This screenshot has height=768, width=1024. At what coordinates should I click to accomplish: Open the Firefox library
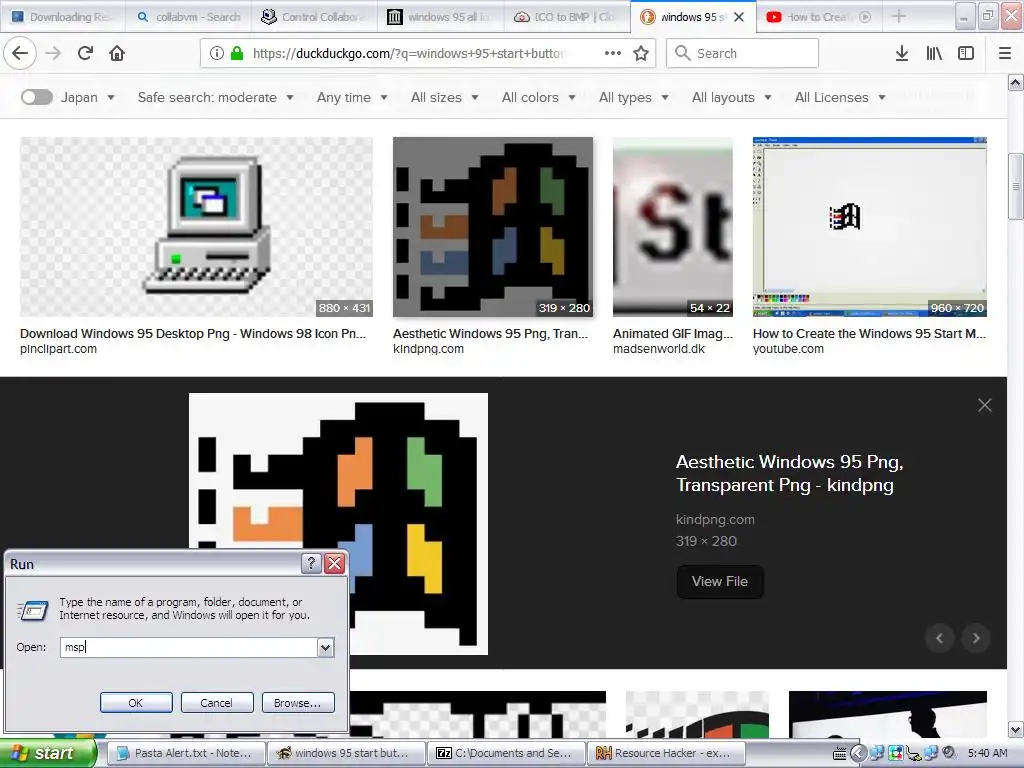[x=934, y=53]
